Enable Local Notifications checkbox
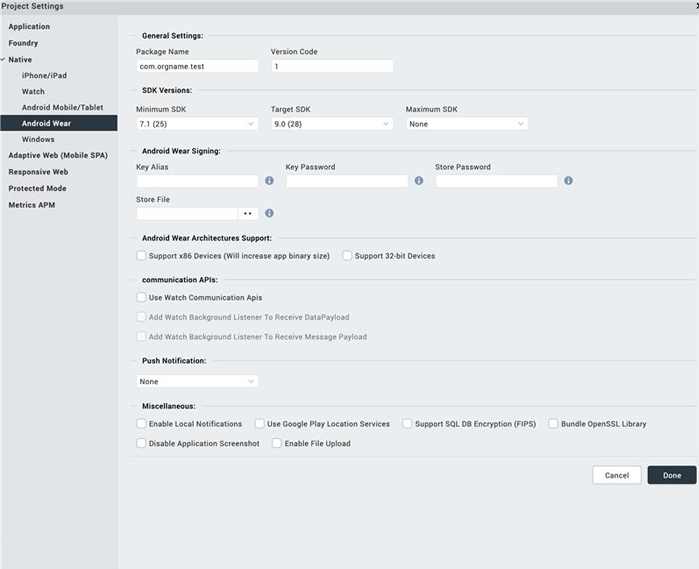Viewport: 699px width, 569px height. coord(141,424)
